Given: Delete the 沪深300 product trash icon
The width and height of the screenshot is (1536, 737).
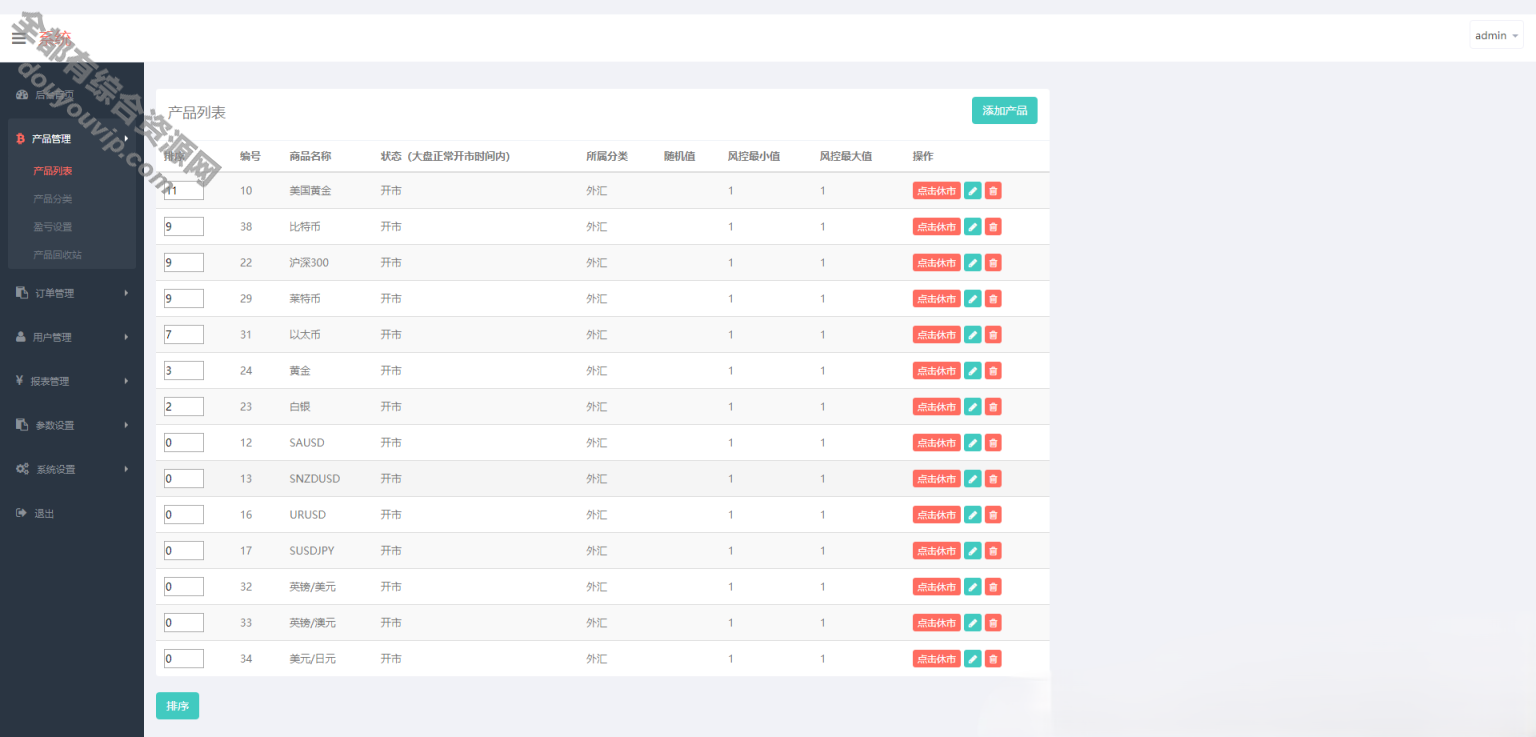Looking at the screenshot, I should click(x=992, y=263).
